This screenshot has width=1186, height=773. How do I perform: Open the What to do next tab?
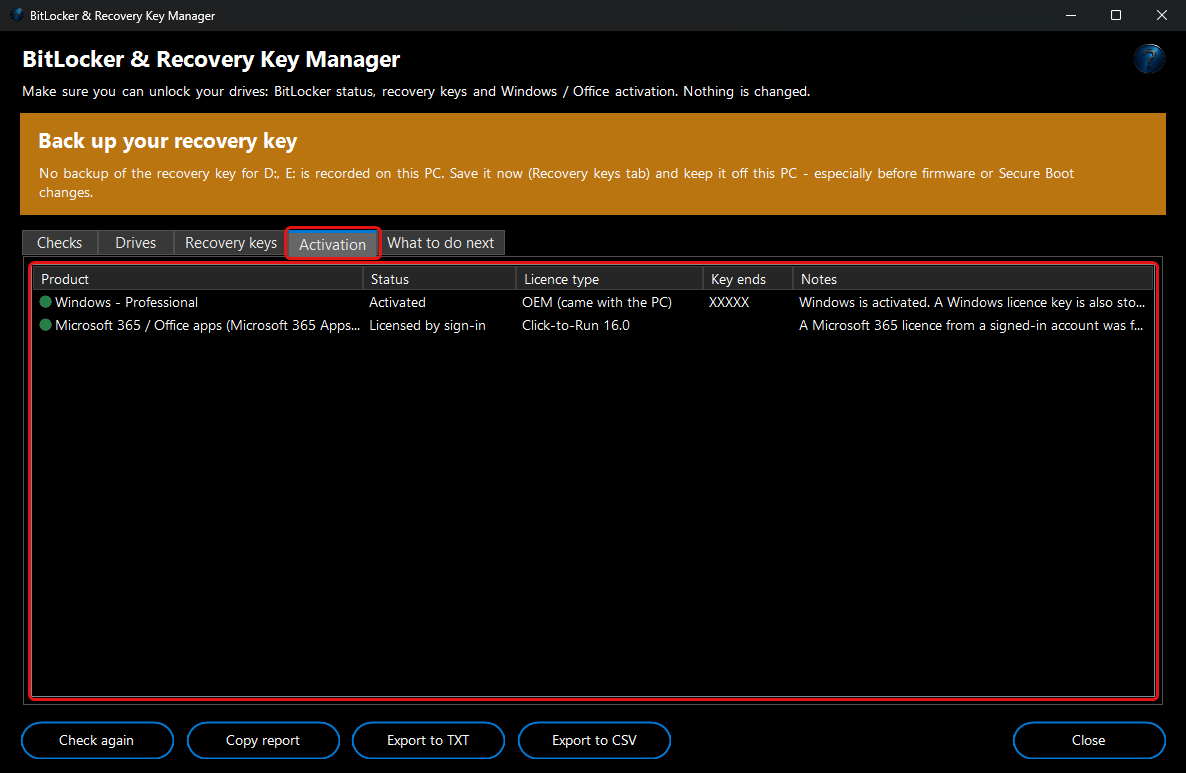click(440, 243)
